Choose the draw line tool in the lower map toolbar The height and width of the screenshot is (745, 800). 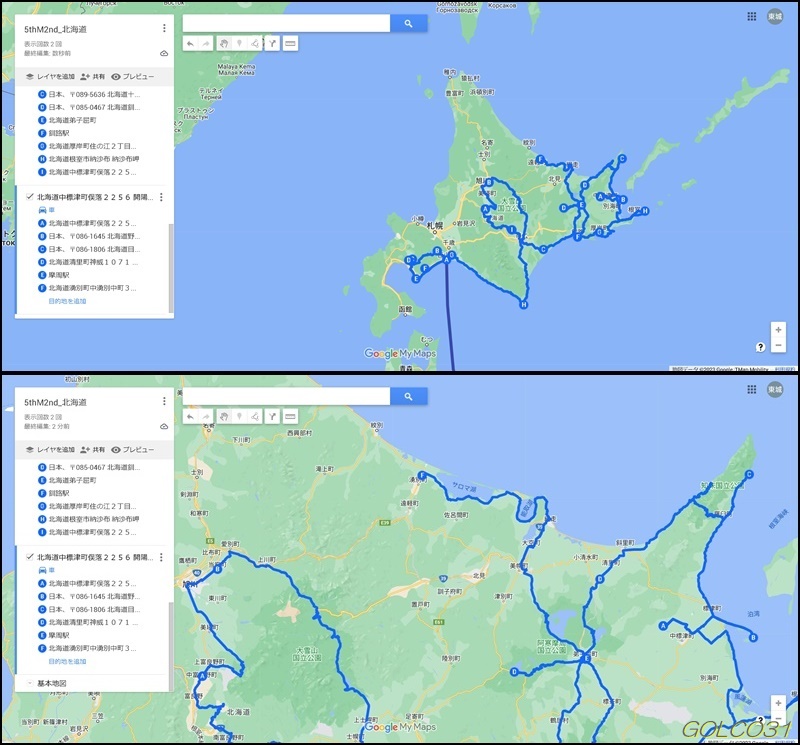[x=255, y=416]
